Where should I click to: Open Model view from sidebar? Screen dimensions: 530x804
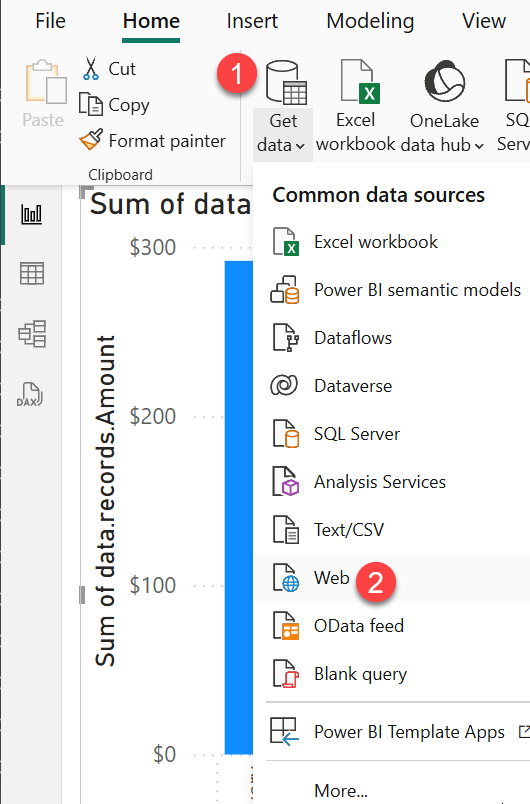click(x=32, y=334)
